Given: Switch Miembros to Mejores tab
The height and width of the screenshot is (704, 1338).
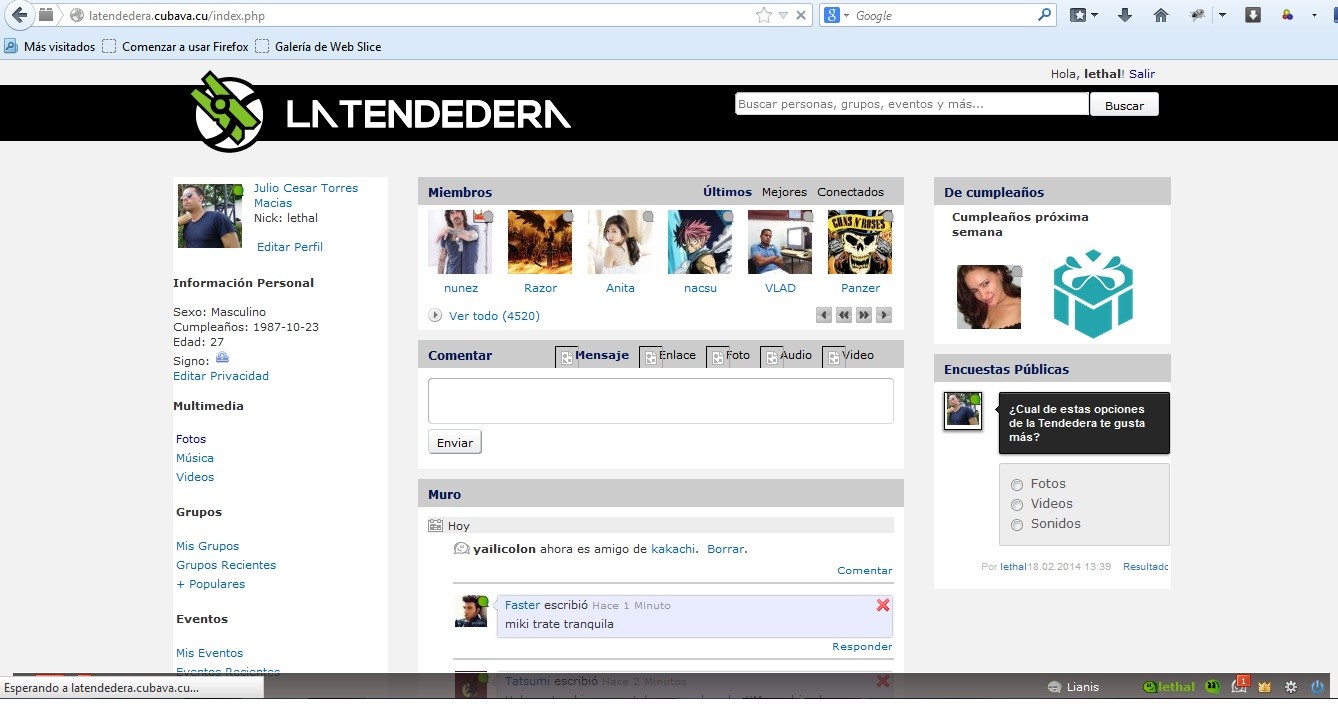Looking at the screenshot, I should click(784, 192).
